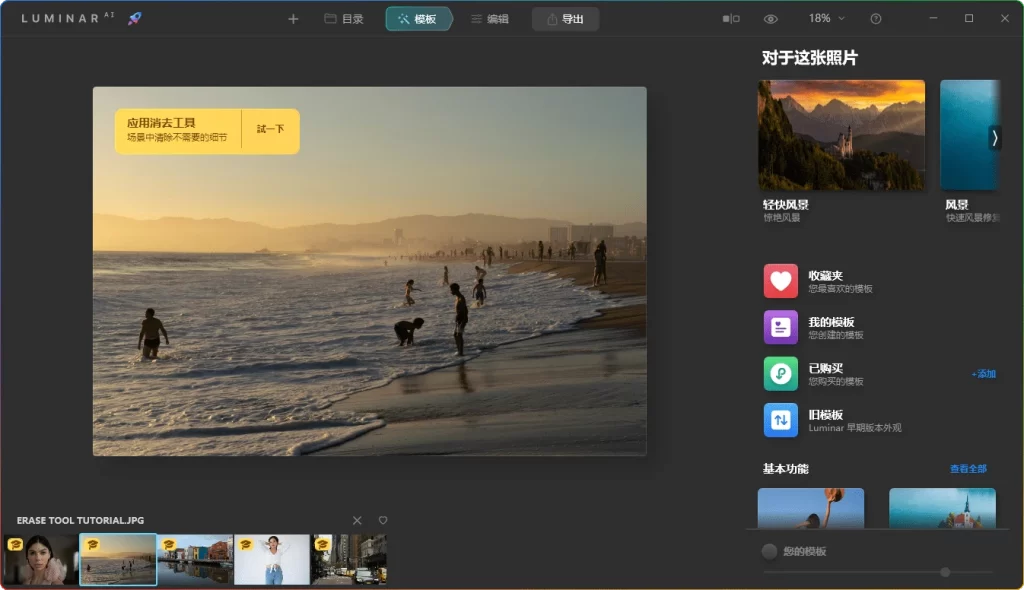Favorite the image using the heart toggle
The image size is (1024, 590).
point(383,520)
